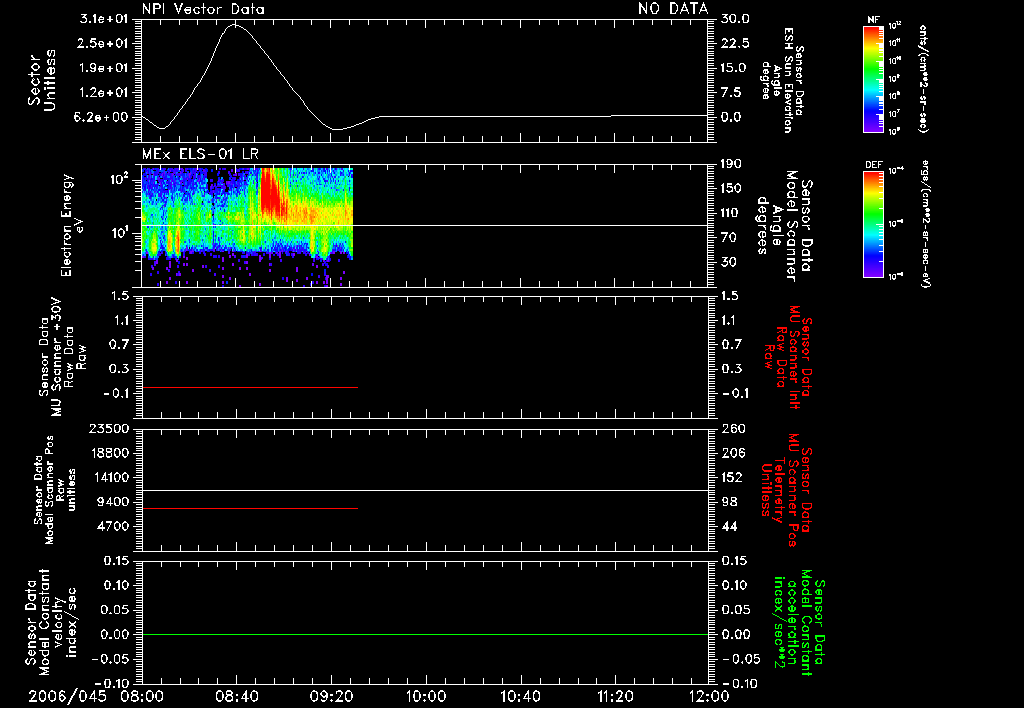This screenshot has width=1024, height=708.
Task: Click the red line in the MU Scanner +30V panel
Action: (x=249, y=387)
